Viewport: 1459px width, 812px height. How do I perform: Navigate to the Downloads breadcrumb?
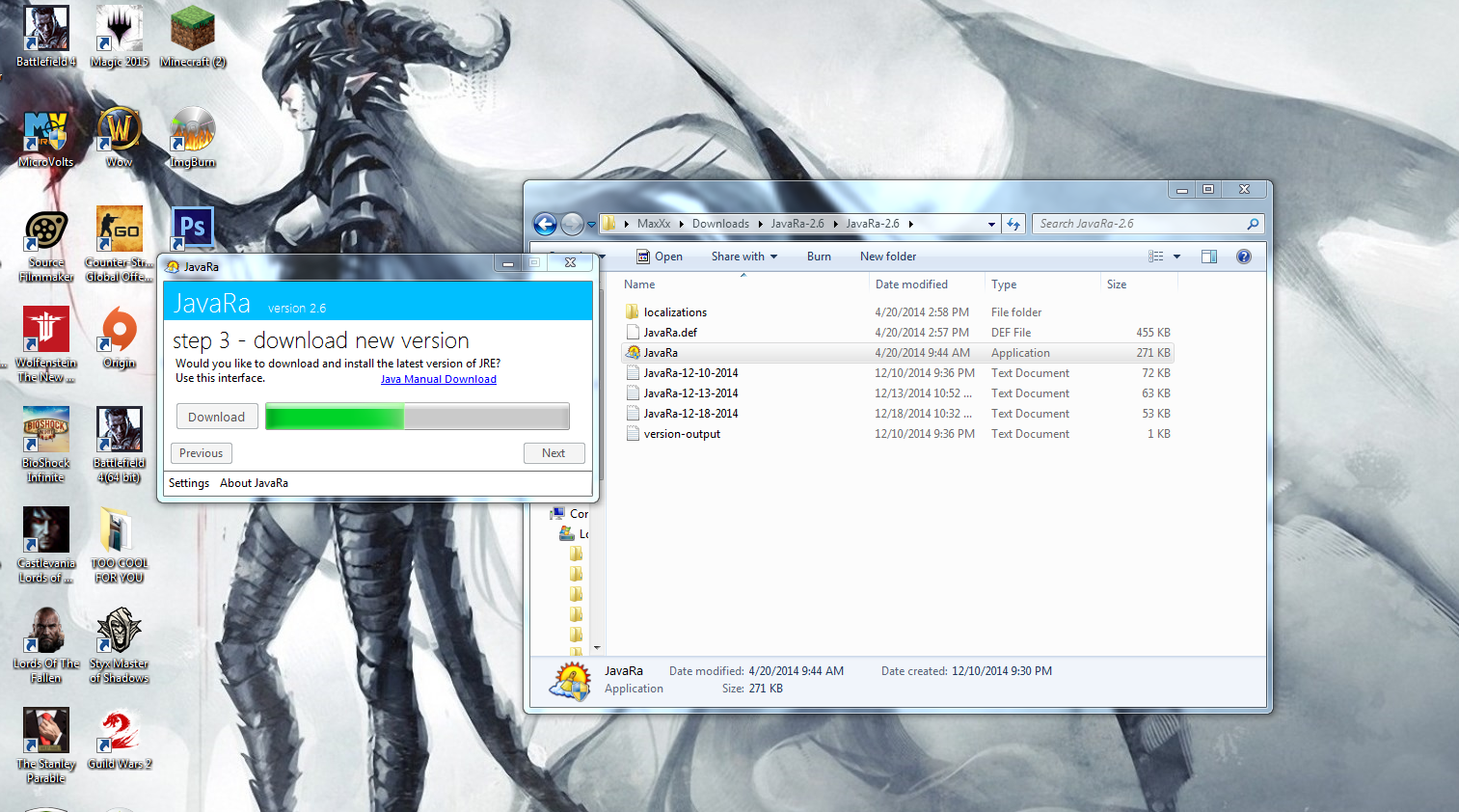[720, 224]
